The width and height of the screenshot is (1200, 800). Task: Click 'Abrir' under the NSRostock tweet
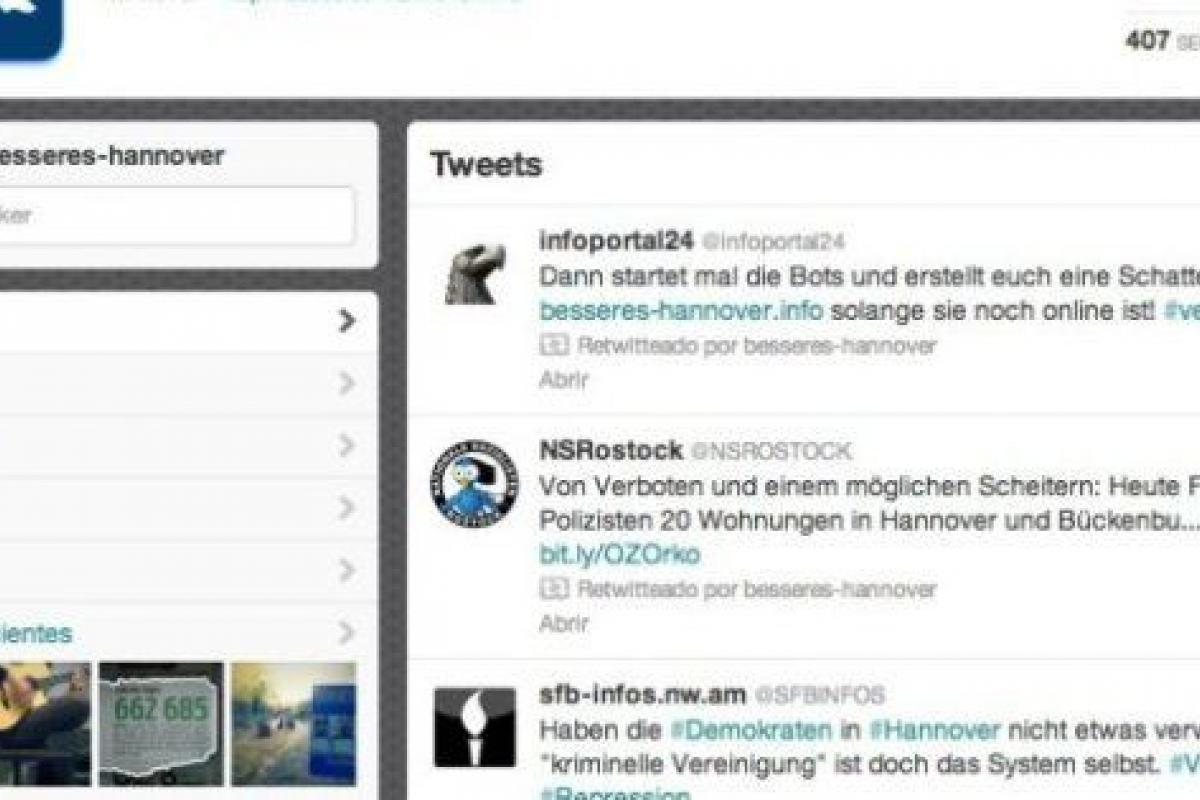tap(564, 623)
